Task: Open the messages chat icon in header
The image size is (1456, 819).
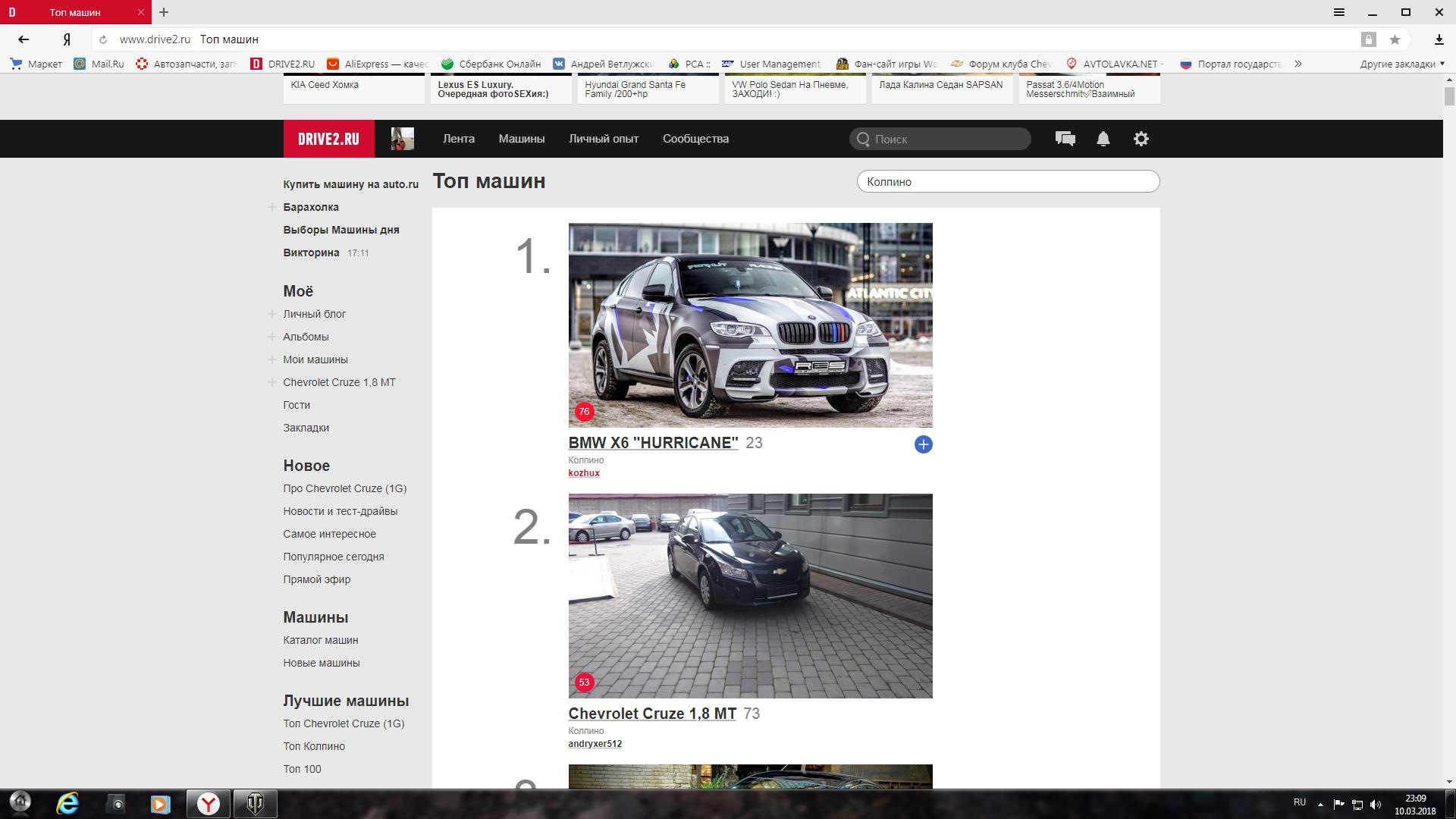Action: coord(1065,139)
